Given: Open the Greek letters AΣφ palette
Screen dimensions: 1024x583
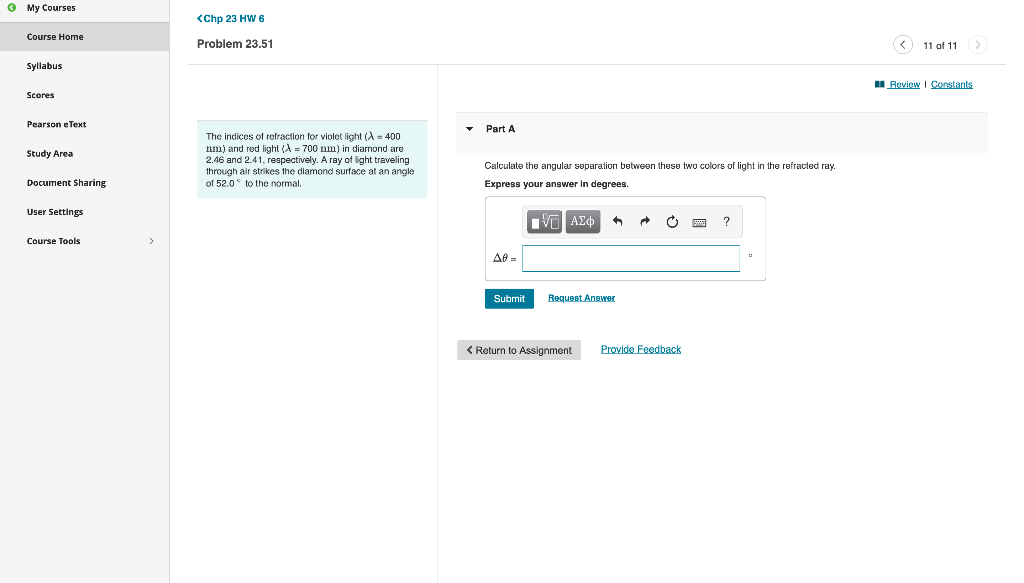Looking at the screenshot, I should coord(582,221).
